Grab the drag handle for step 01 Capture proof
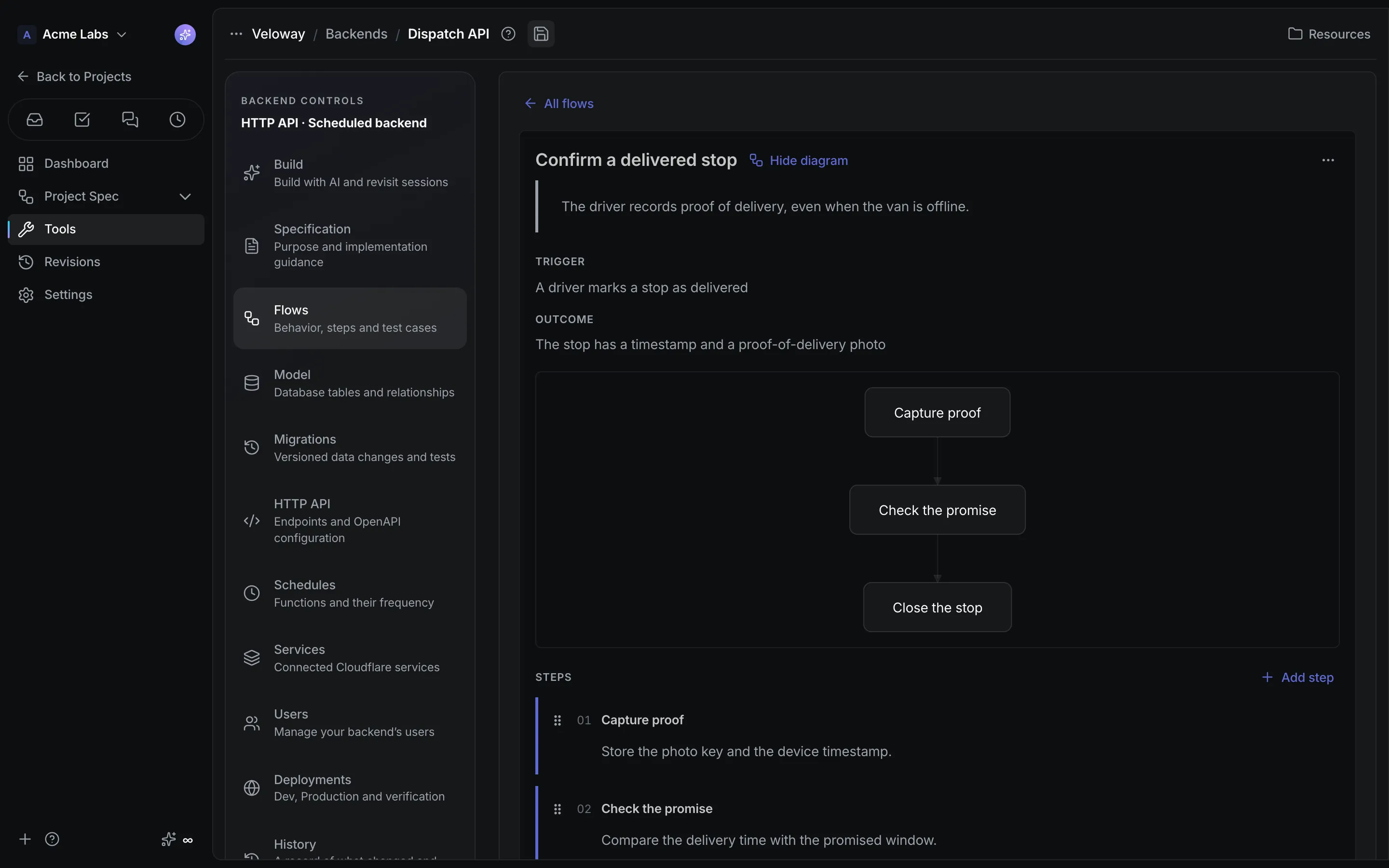Image resolution: width=1389 pixels, height=868 pixels. [558, 720]
